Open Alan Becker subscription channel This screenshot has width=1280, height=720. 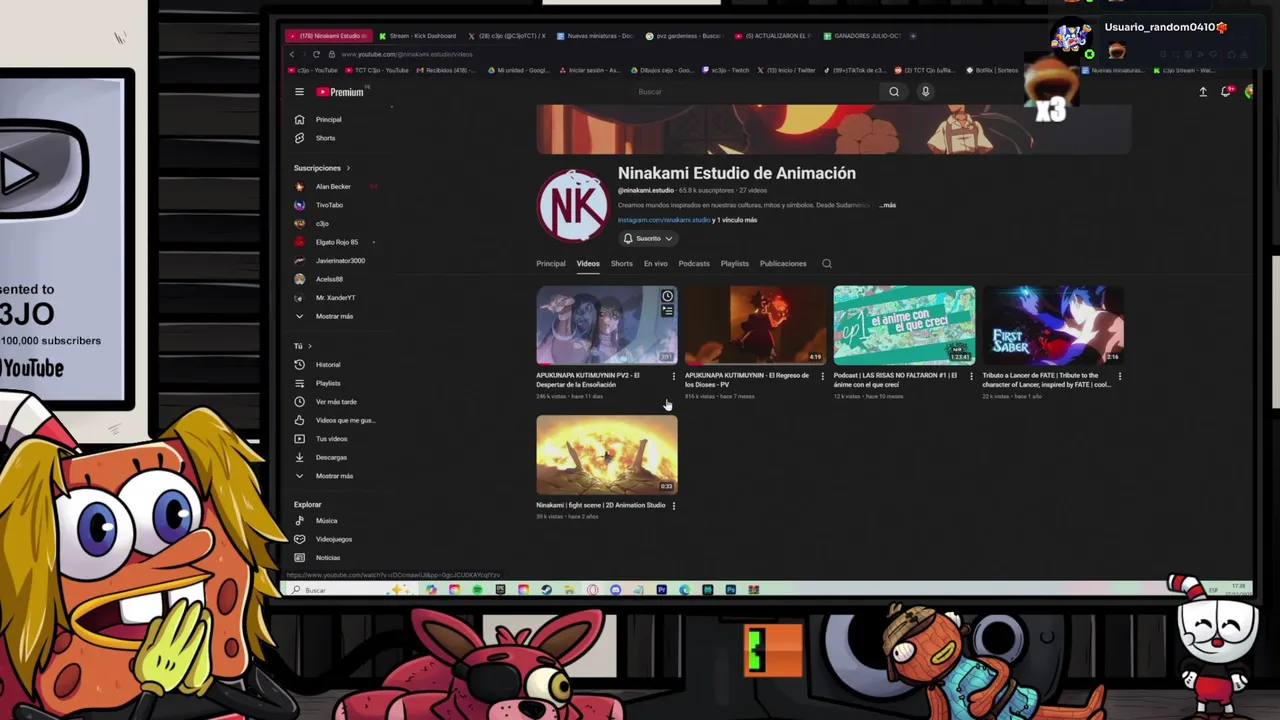pyautogui.click(x=333, y=187)
